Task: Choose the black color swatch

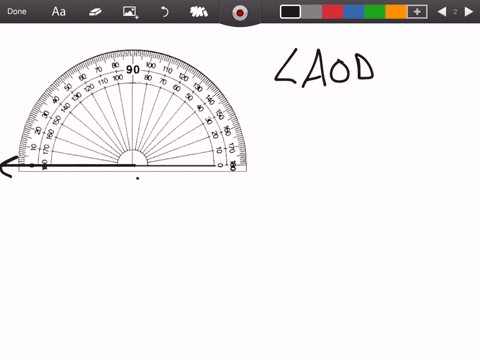Action: (290, 12)
